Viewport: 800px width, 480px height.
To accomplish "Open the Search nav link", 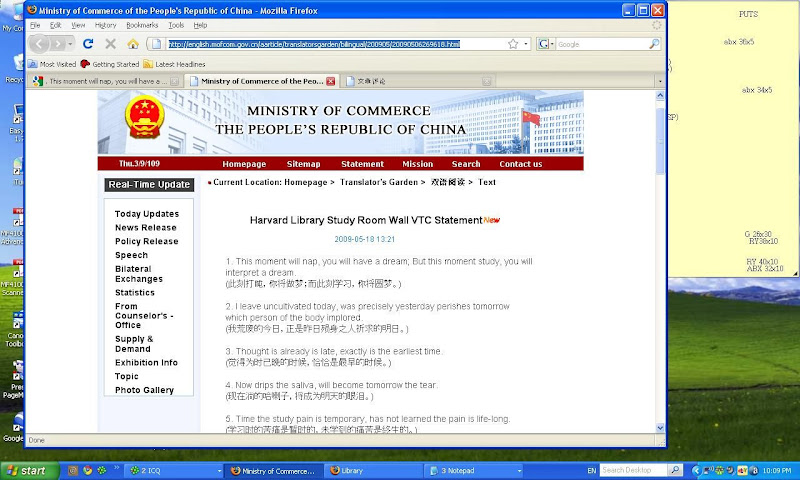I will click(466, 164).
